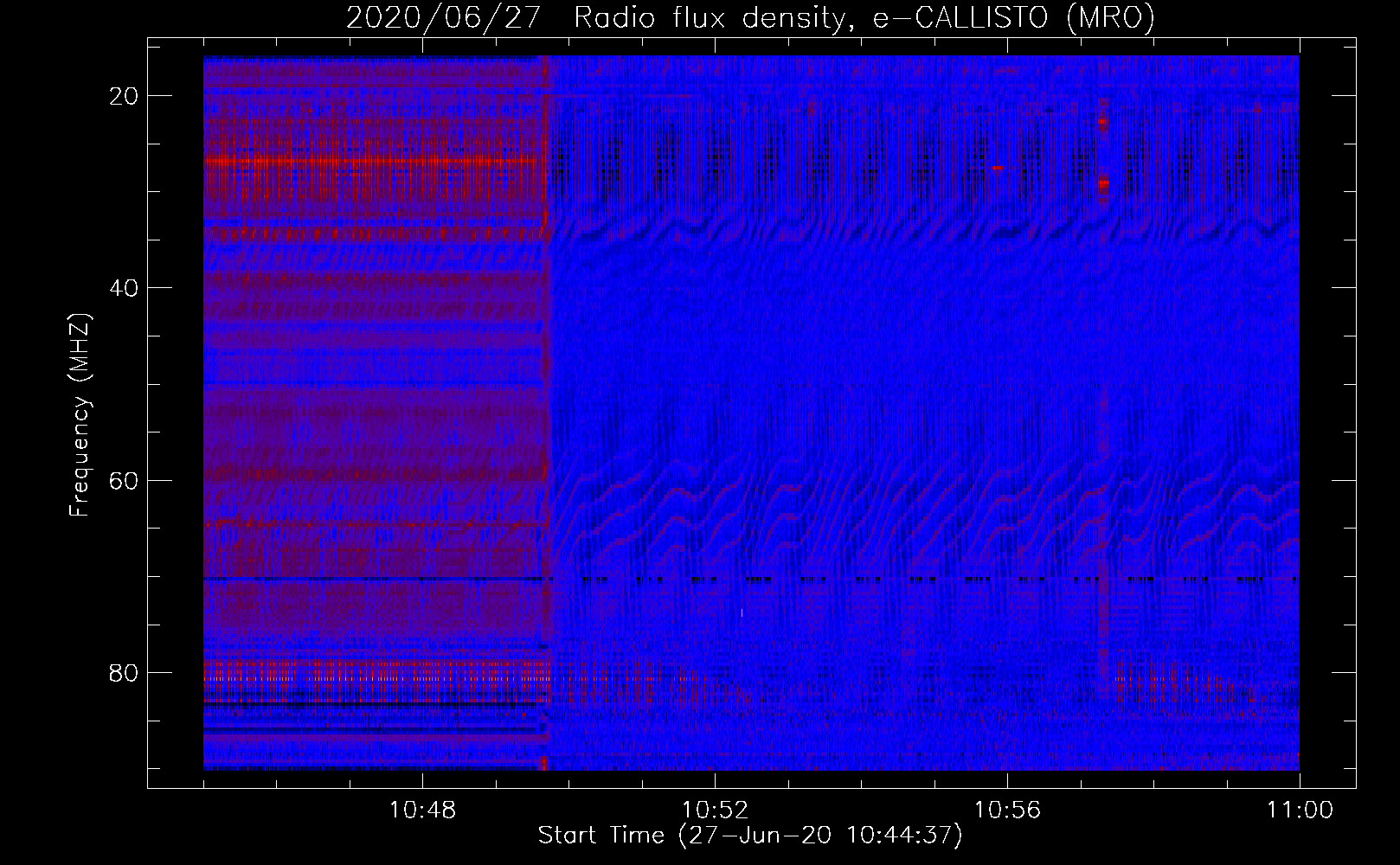Click the 'Frequency (MHZ)' axis label
The width and height of the screenshot is (1400, 865).
80,414
